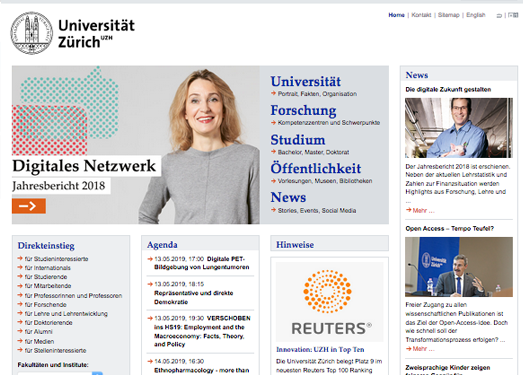523x375 pixels.
Task: Open für Professorinnen und Professoren link
Action: 73,296
